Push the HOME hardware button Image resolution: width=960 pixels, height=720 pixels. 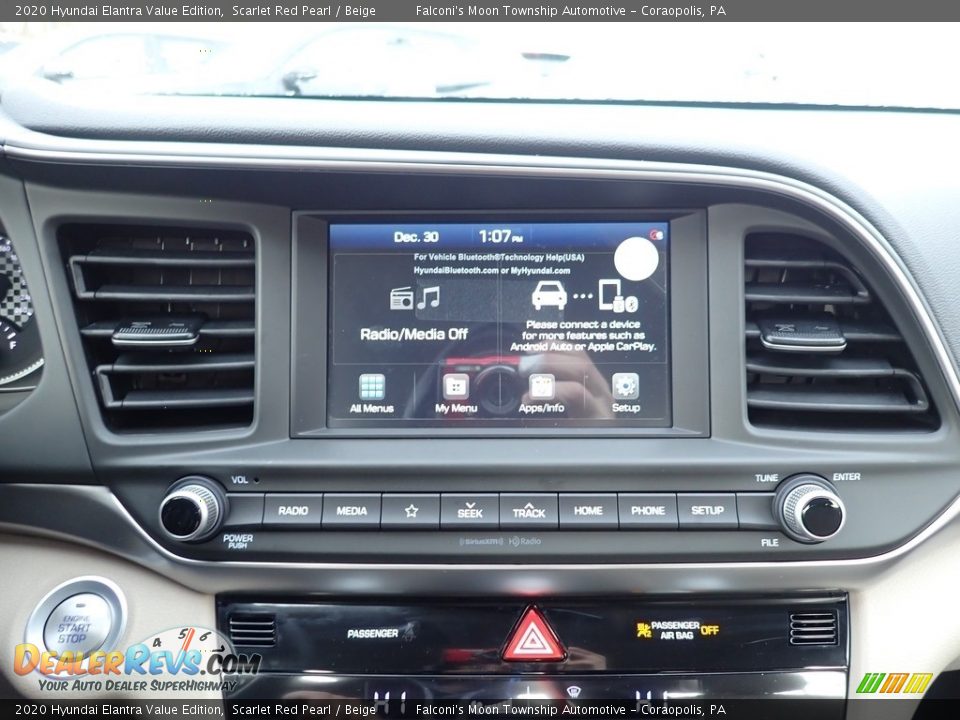tap(588, 511)
